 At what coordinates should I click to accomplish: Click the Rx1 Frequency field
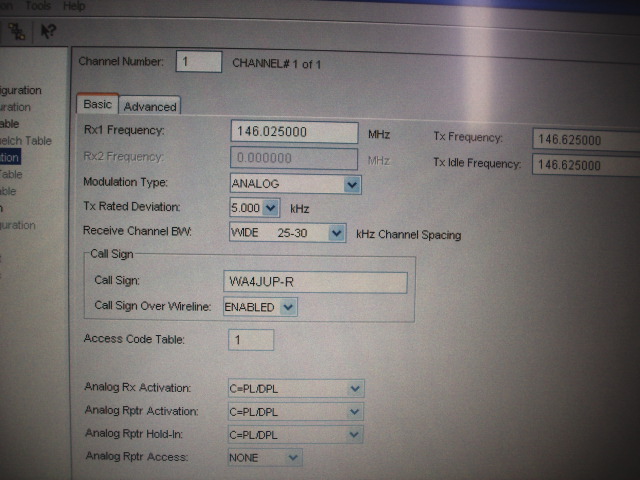[294, 132]
